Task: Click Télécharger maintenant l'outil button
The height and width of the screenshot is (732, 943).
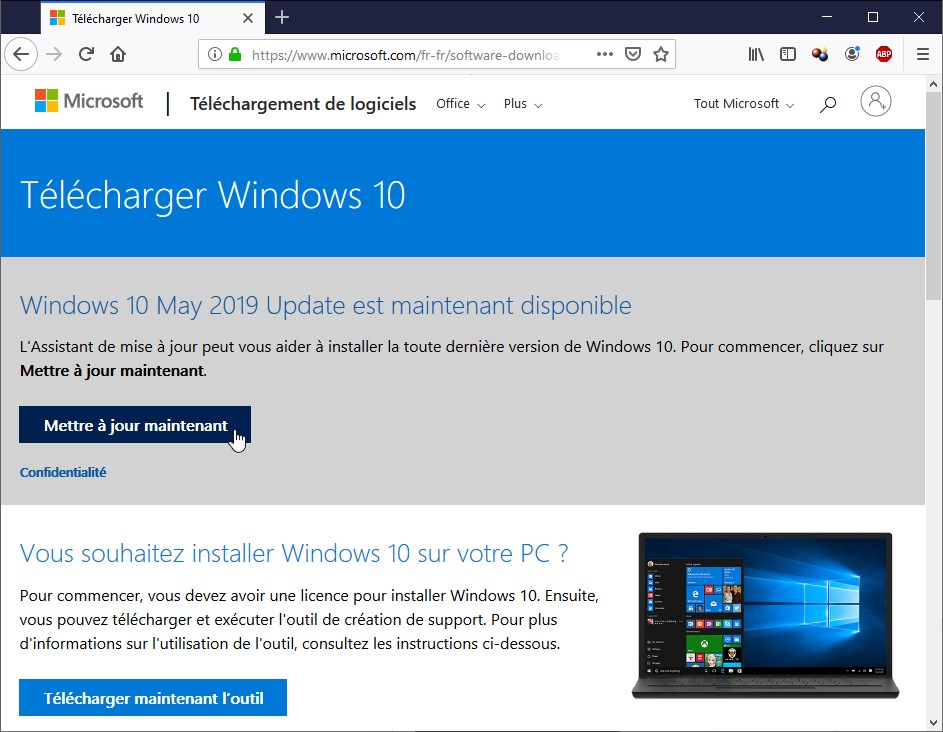Action: tap(153, 698)
